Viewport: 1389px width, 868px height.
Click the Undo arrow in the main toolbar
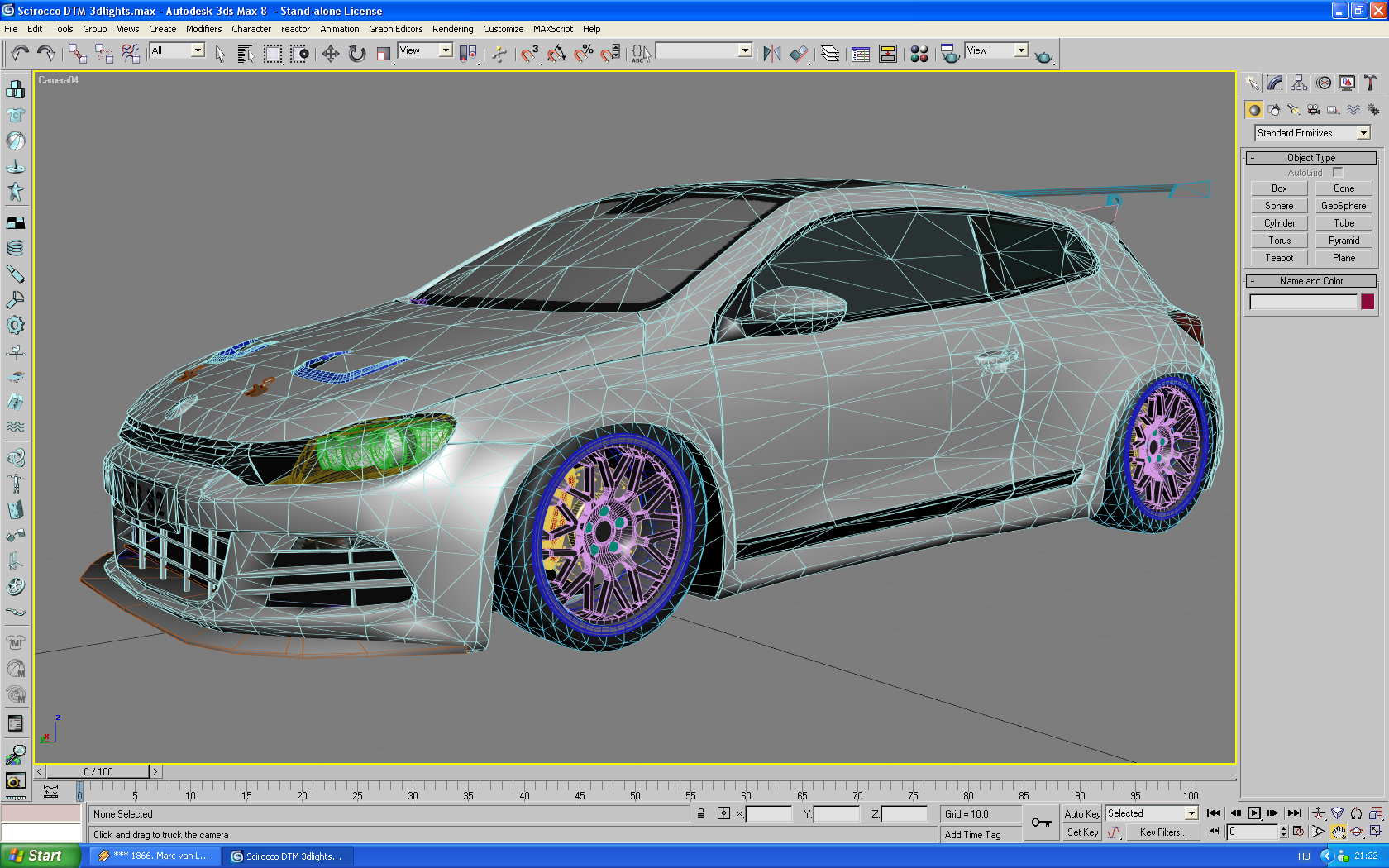[20, 54]
